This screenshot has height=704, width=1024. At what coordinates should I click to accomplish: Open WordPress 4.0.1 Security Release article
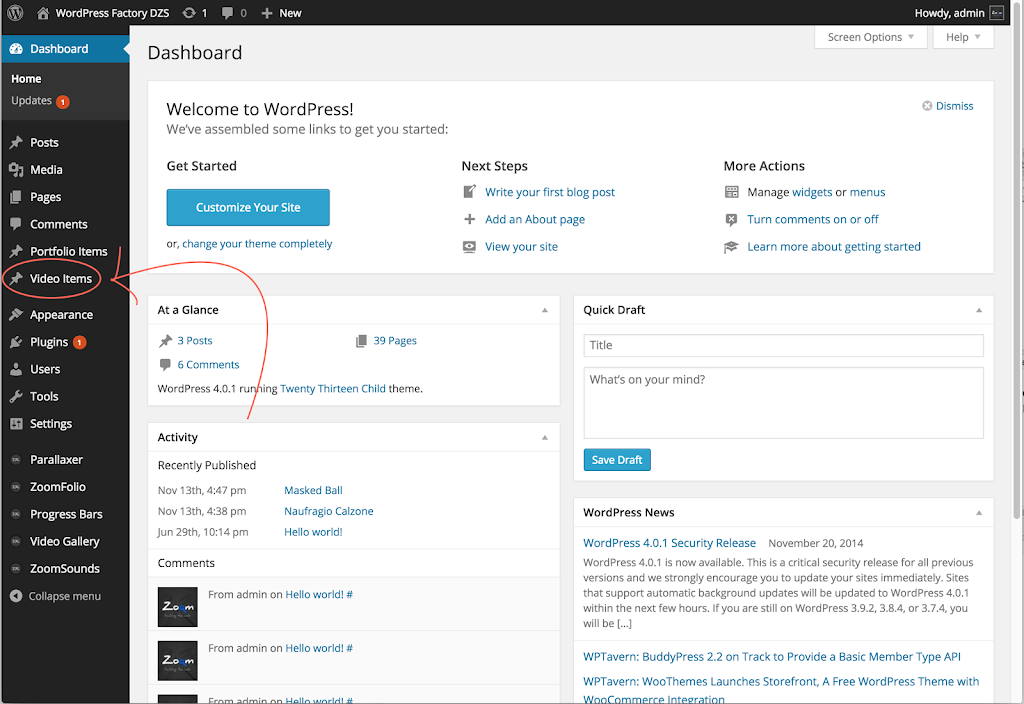tap(669, 543)
